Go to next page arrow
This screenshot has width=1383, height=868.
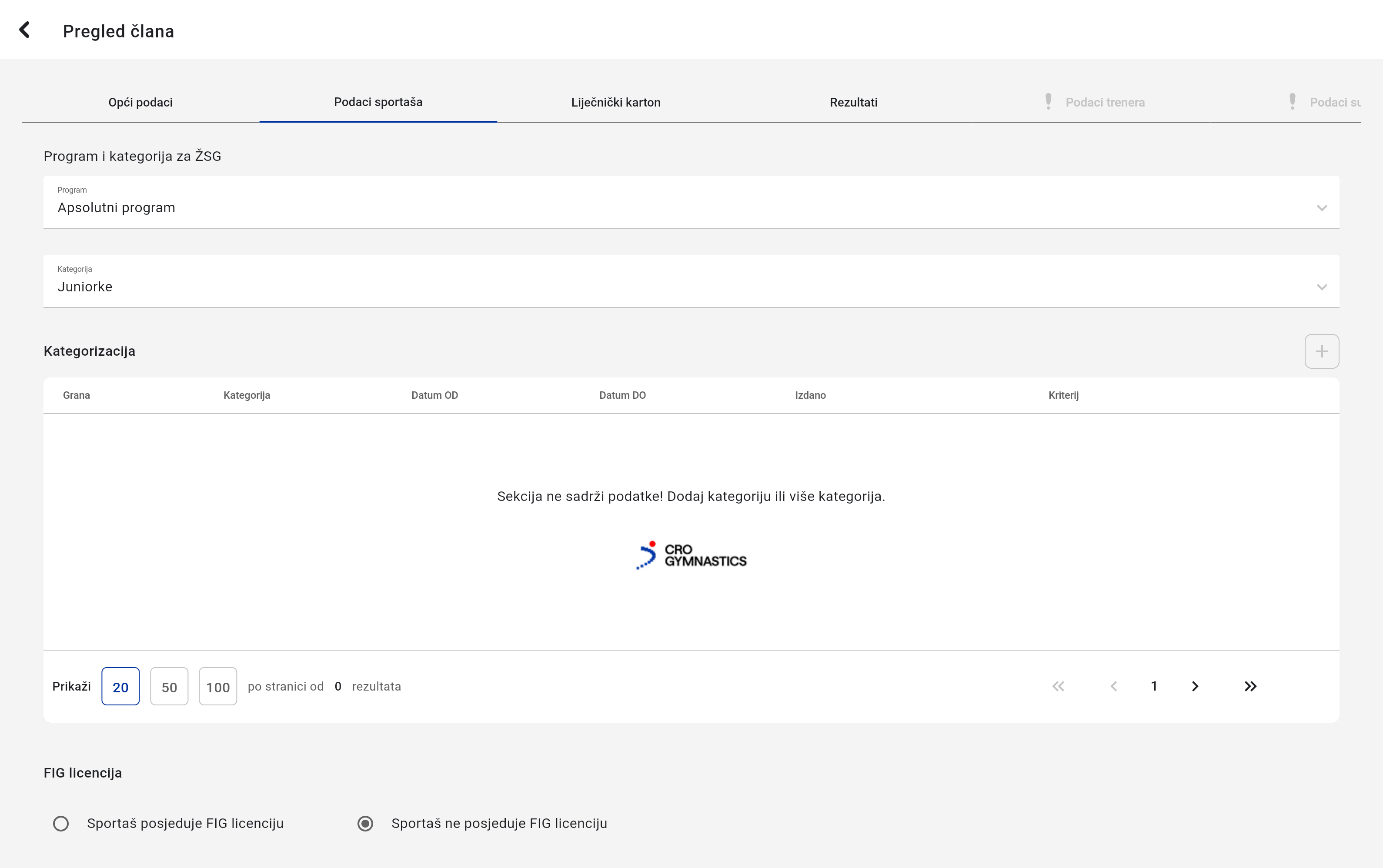click(1195, 686)
